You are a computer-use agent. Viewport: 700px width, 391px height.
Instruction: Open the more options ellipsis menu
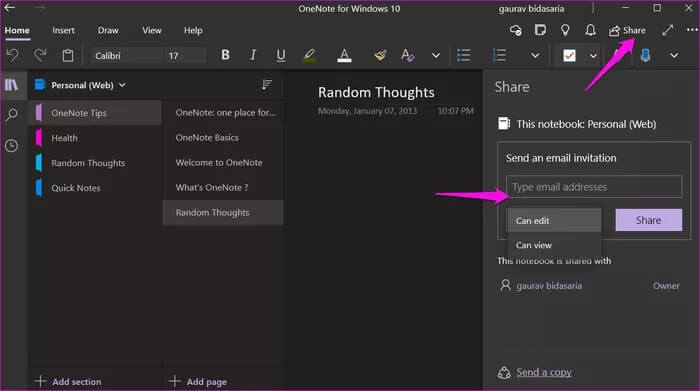[x=692, y=30]
